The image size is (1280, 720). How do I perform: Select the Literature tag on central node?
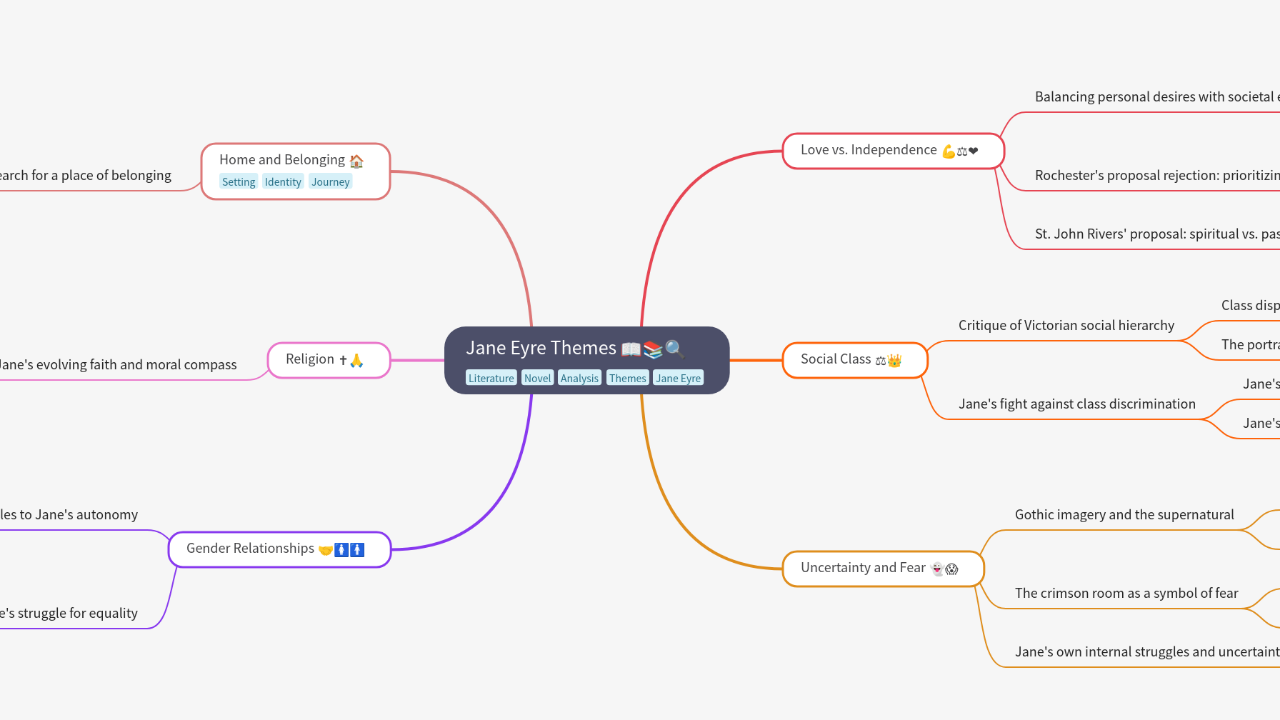pos(491,378)
